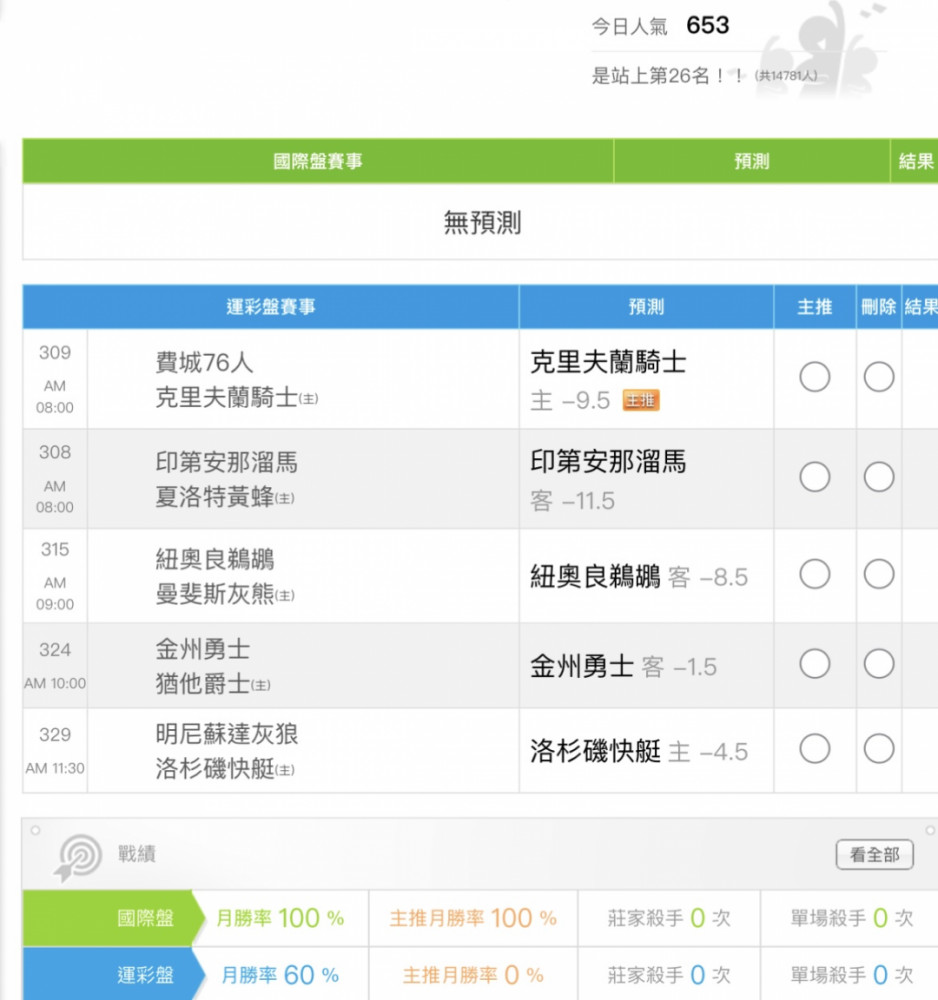
Task: Select 主推 radio for 印第安那溜馬 game 308
Action: pyautogui.click(x=814, y=477)
